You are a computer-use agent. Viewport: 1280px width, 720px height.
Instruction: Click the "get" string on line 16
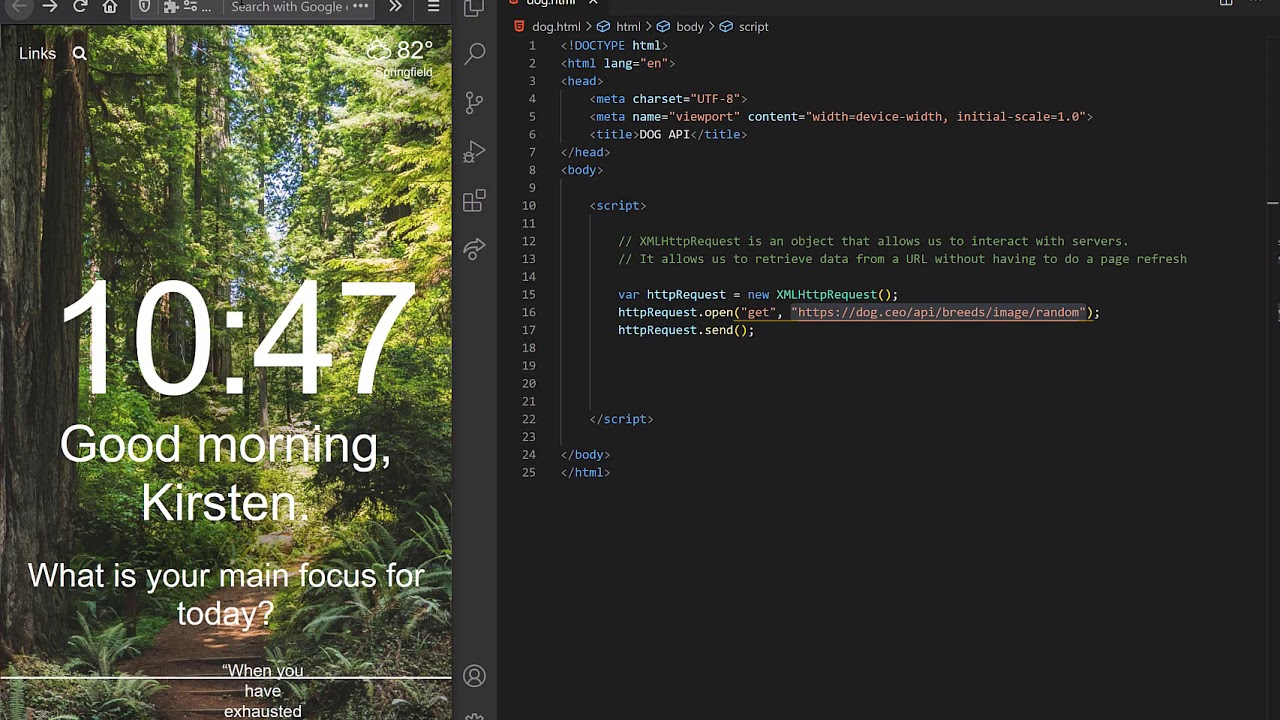758,313
